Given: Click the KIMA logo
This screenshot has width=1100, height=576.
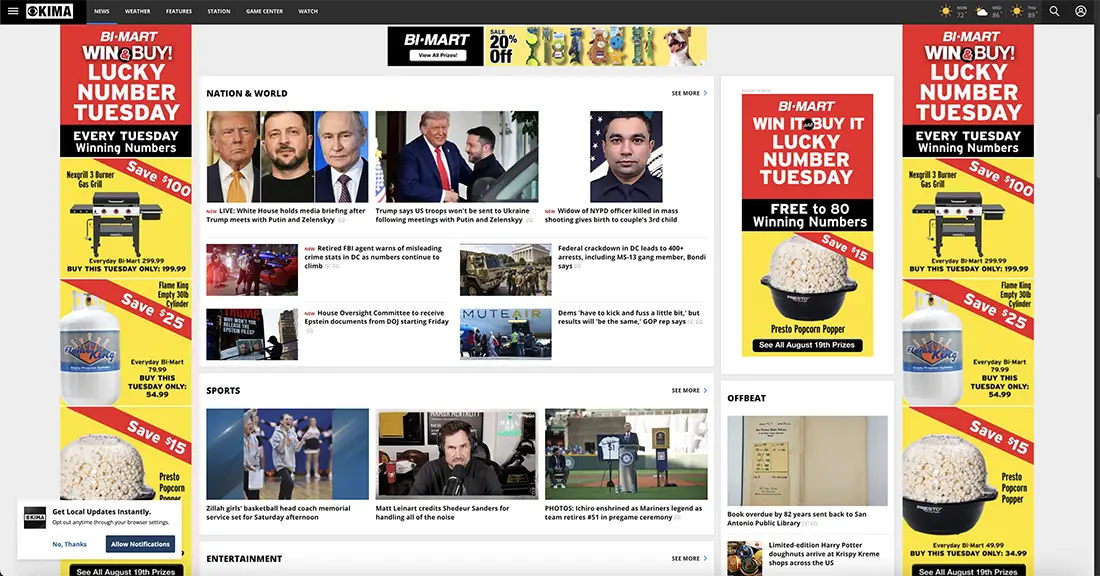Looking at the screenshot, I should 49,11.
